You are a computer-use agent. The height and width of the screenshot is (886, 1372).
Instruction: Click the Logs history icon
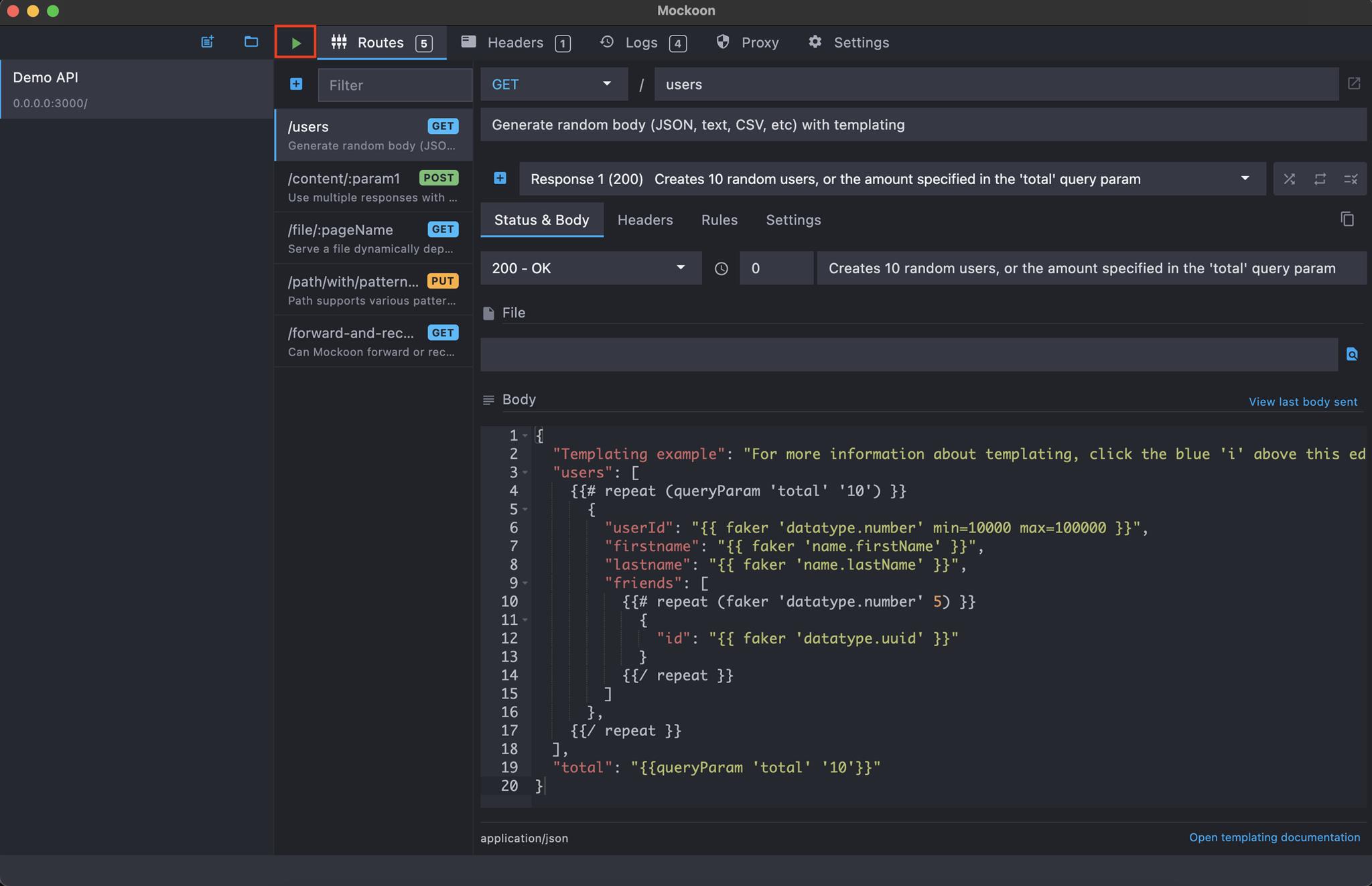607,42
